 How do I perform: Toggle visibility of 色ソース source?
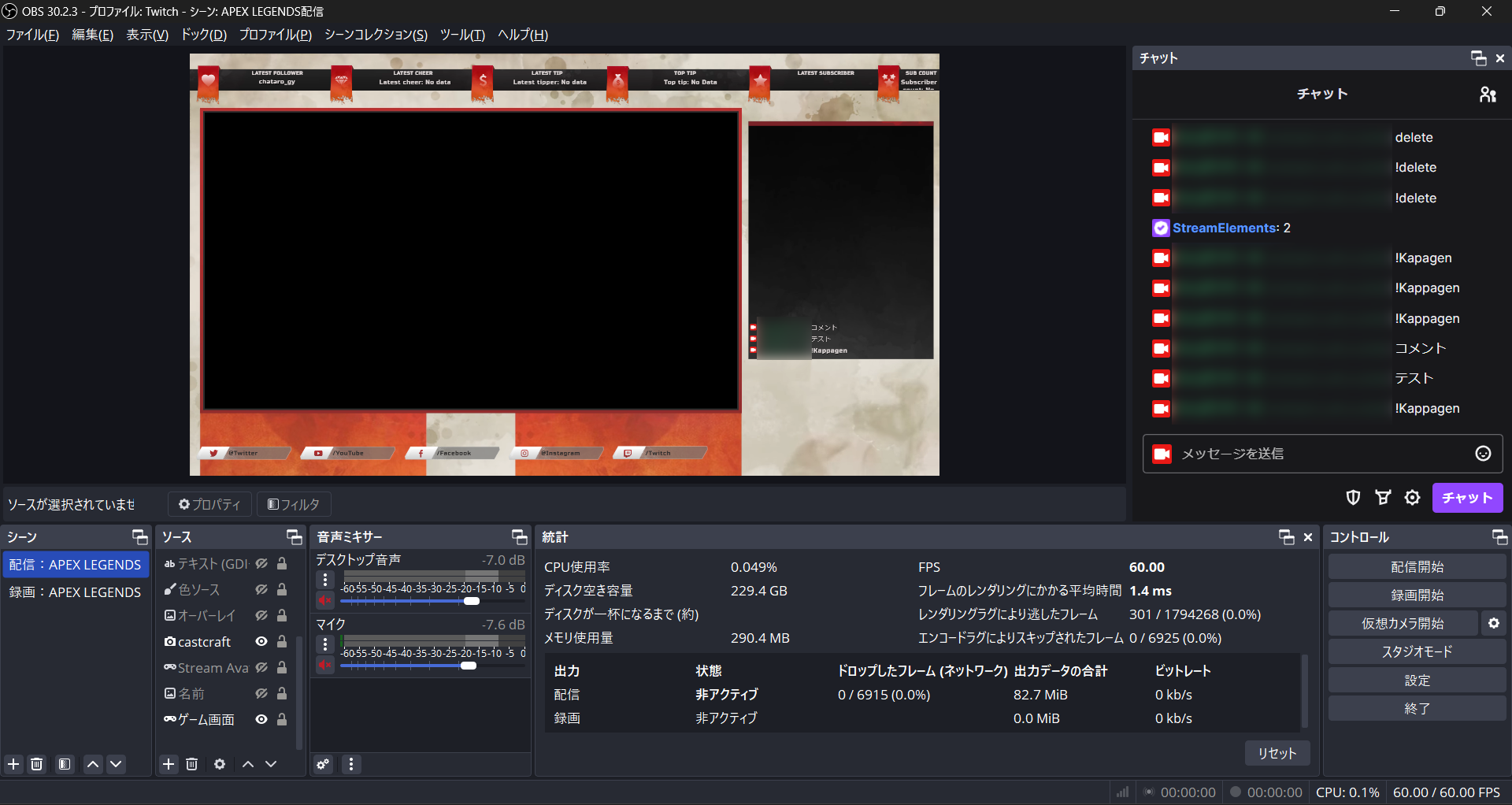point(261,590)
